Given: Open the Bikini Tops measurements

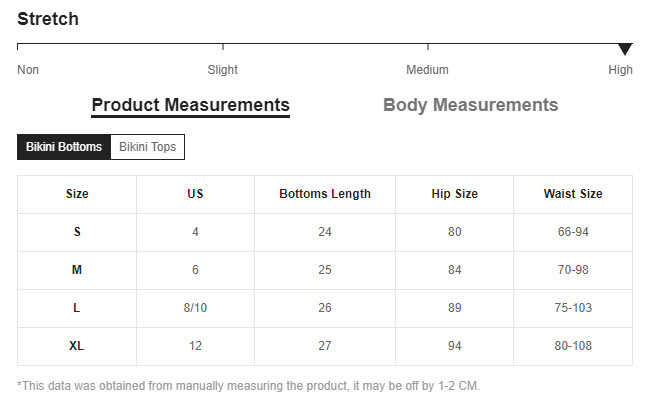Looking at the screenshot, I should click(147, 147).
